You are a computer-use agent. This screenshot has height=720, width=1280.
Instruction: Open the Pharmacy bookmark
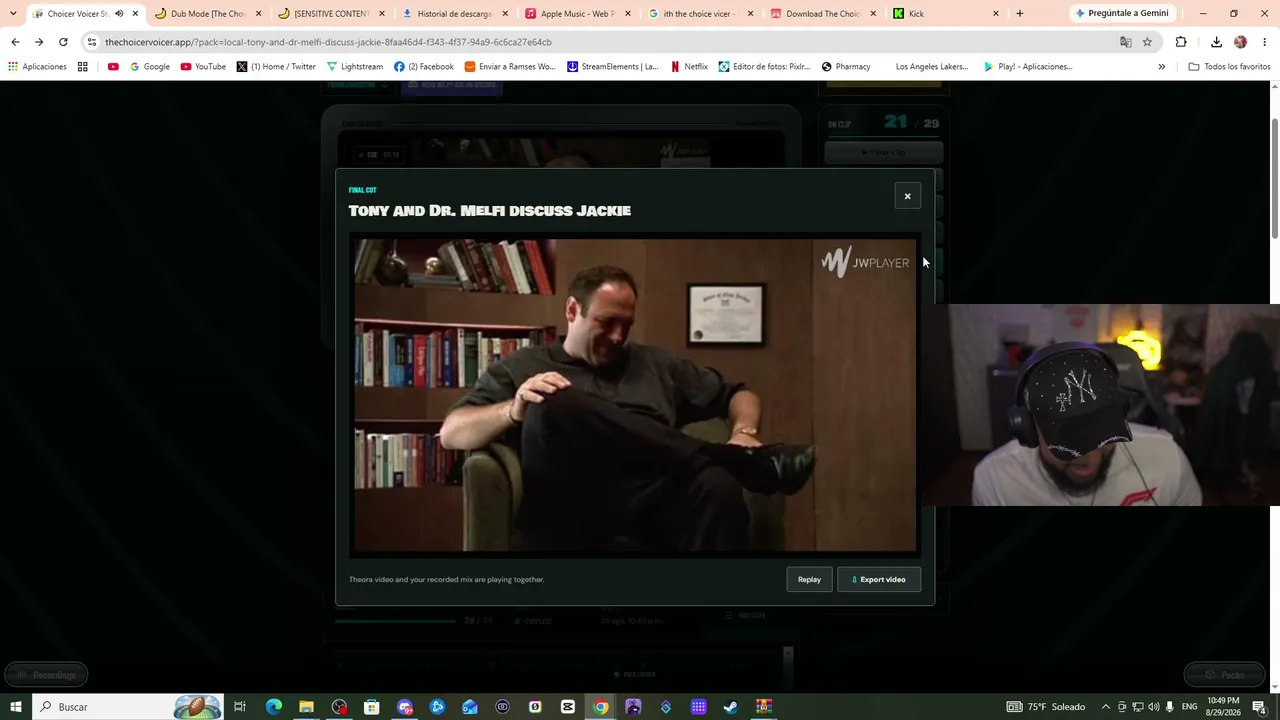point(846,67)
